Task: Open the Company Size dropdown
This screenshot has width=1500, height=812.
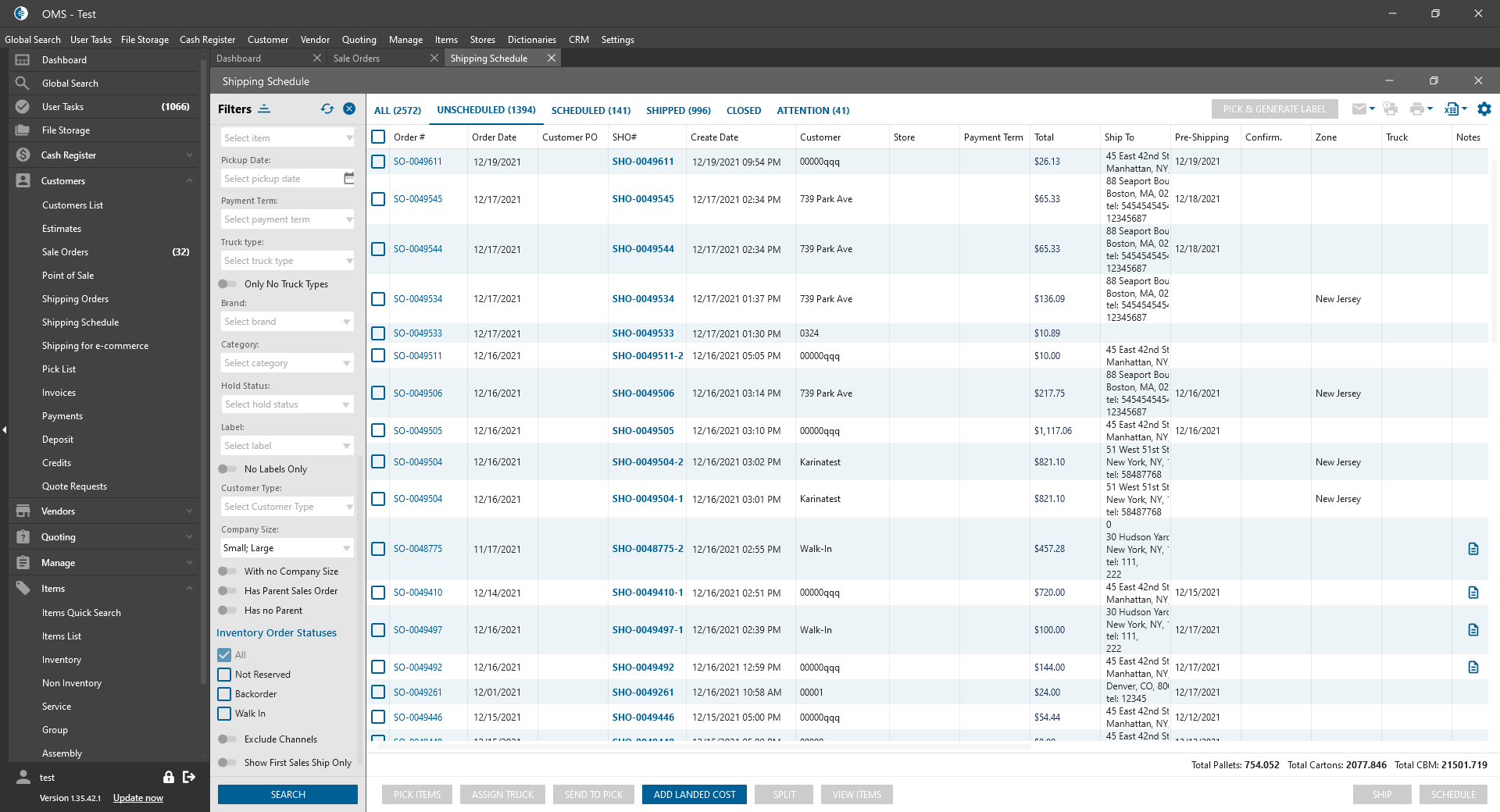Action: pos(287,548)
